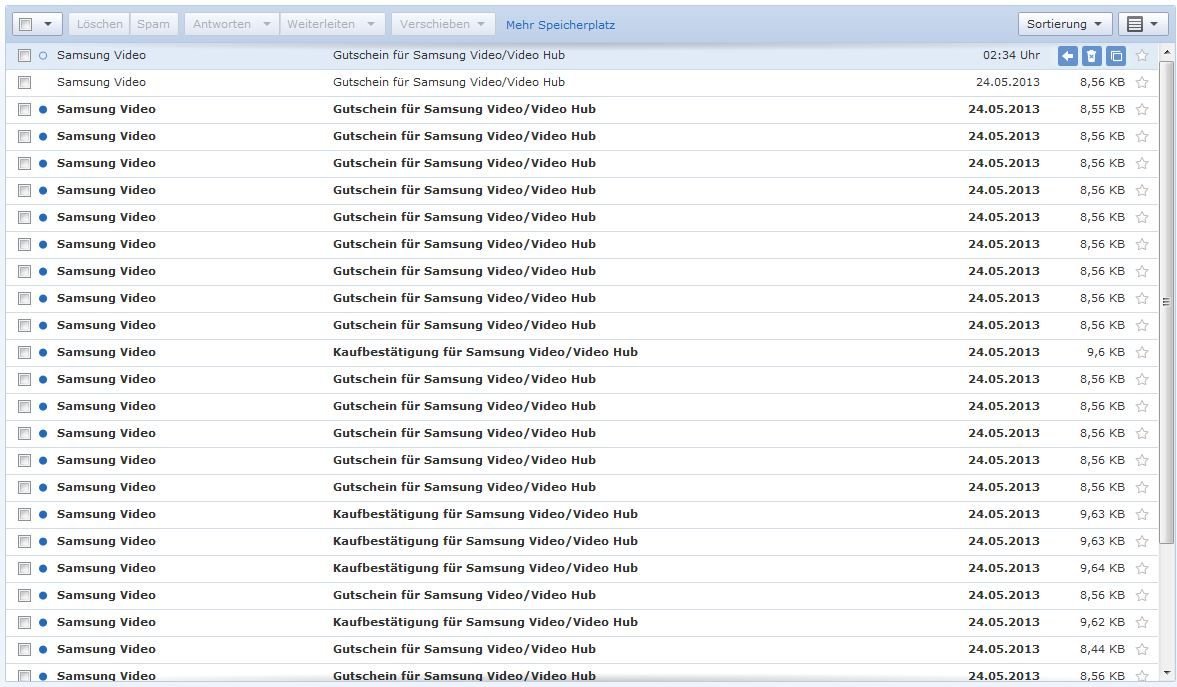The image size is (1177, 687).
Task: Check the box for the 8,55 KB mail
Action: click(25, 110)
